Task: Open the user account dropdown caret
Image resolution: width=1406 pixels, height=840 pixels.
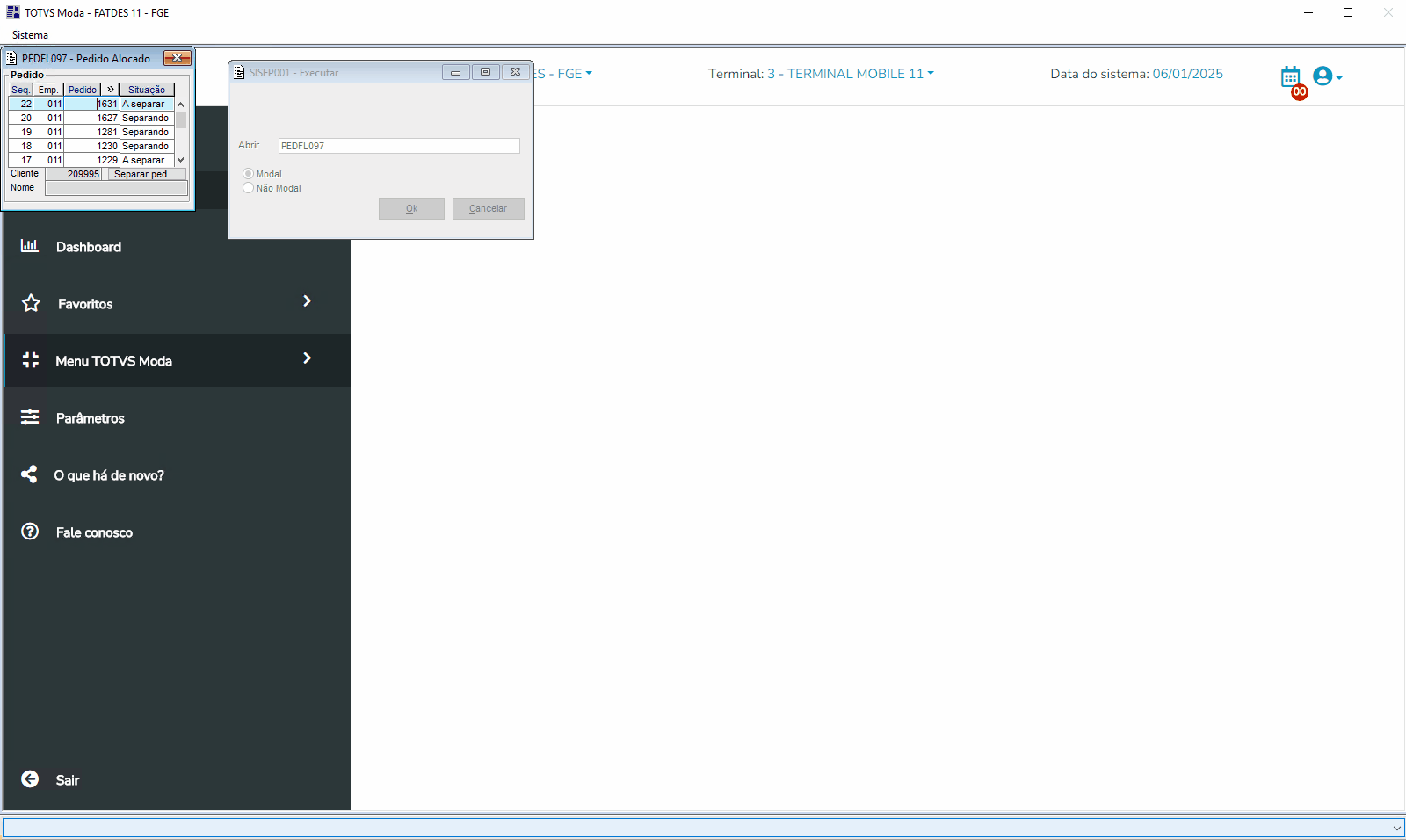Action: click(1339, 78)
